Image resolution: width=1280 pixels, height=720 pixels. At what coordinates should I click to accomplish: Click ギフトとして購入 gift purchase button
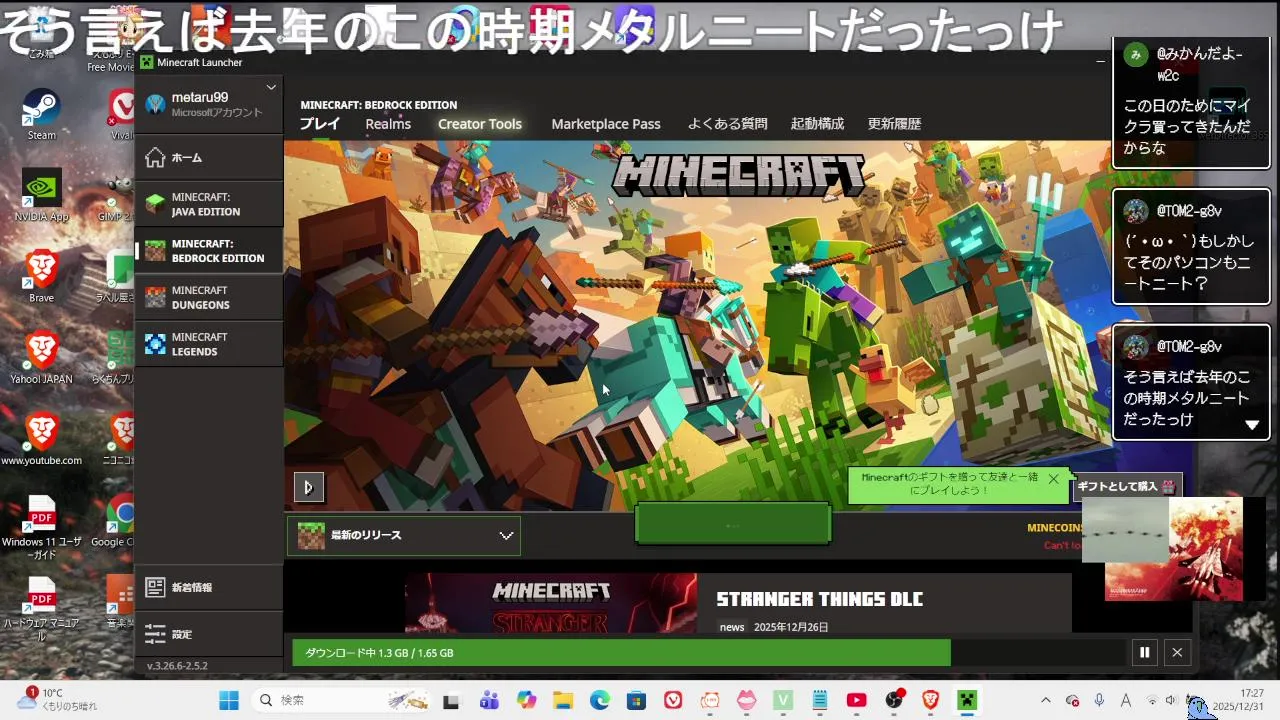point(1127,486)
